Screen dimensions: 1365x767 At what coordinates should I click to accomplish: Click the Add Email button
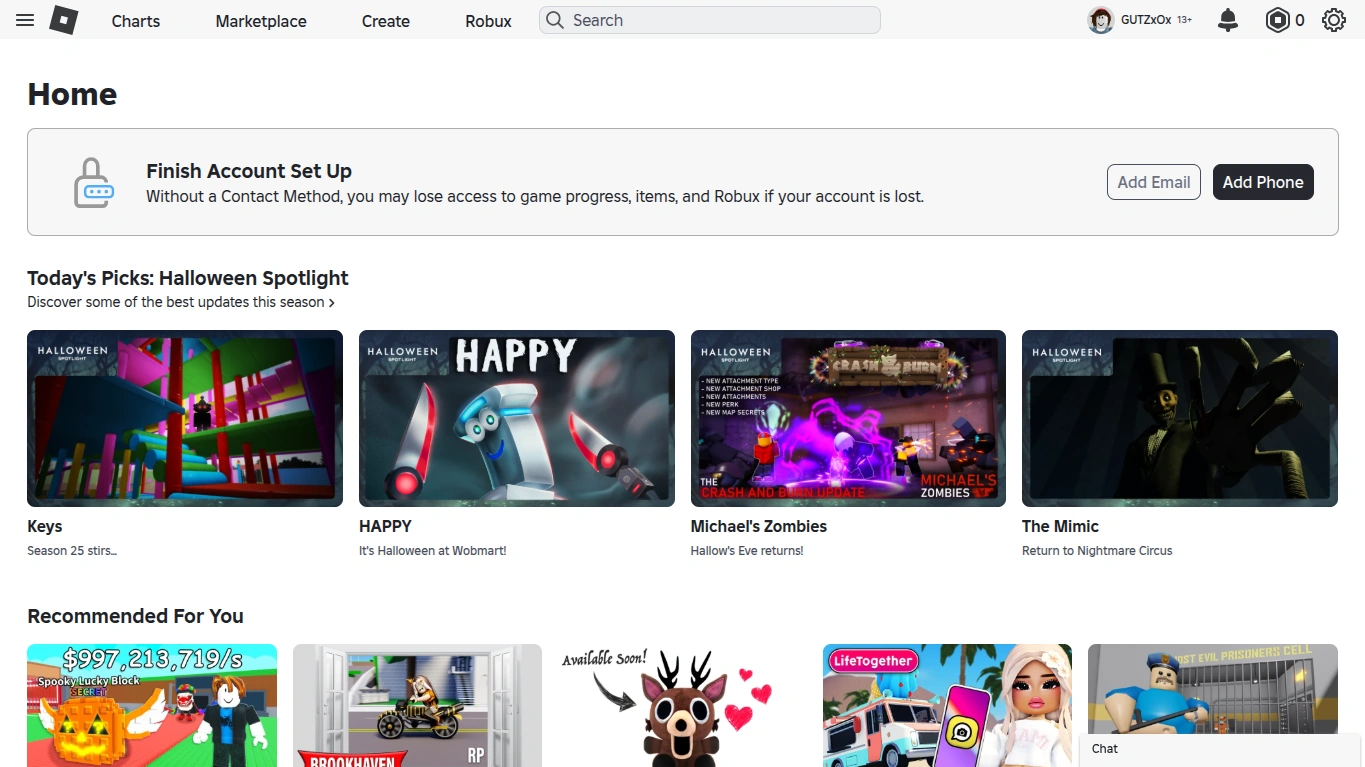[1154, 182]
